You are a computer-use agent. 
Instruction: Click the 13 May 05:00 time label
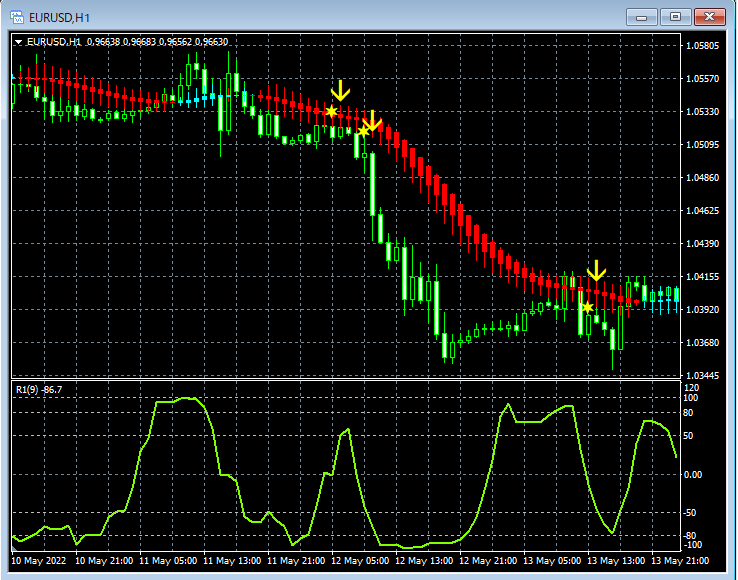click(x=552, y=561)
